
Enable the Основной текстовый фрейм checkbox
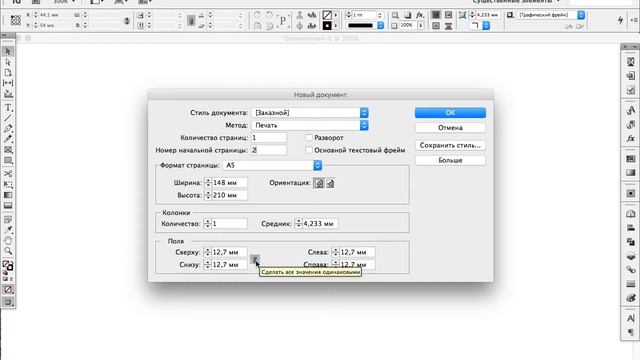click(x=309, y=150)
